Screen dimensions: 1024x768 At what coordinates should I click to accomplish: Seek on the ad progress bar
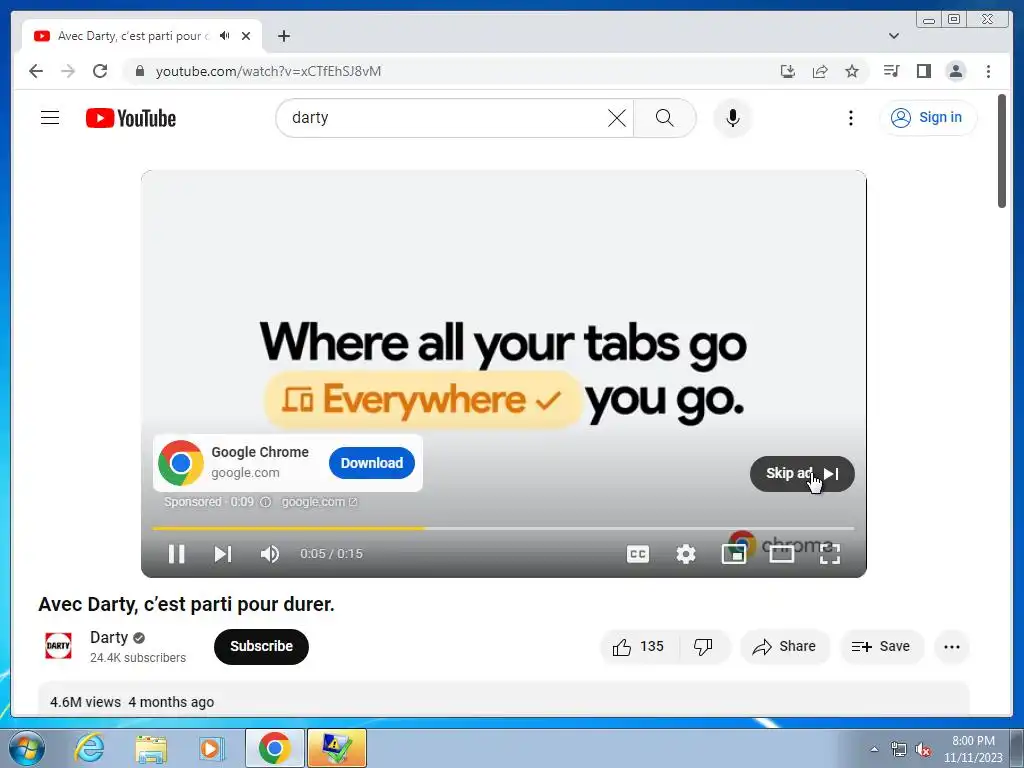[x=503, y=528]
